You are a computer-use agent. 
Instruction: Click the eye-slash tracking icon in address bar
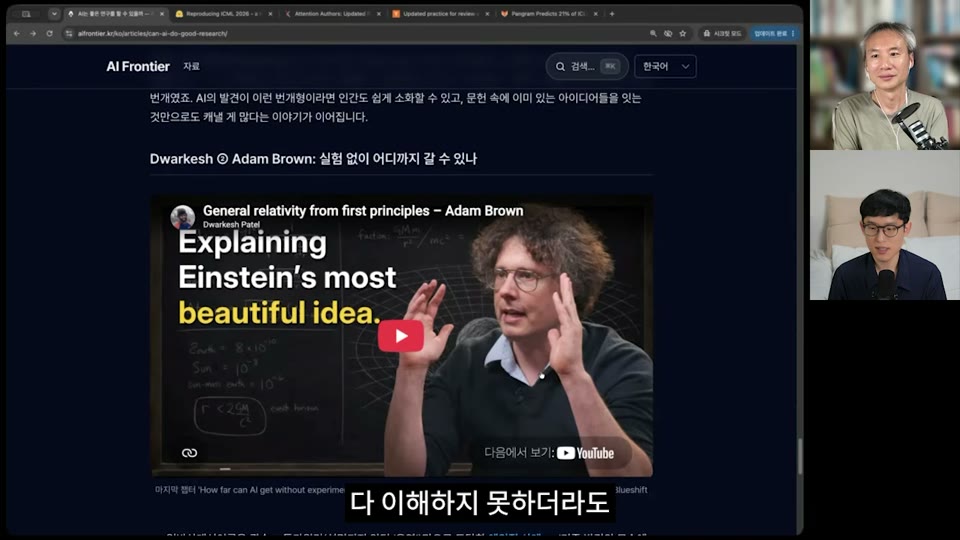(x=668, y=34)
